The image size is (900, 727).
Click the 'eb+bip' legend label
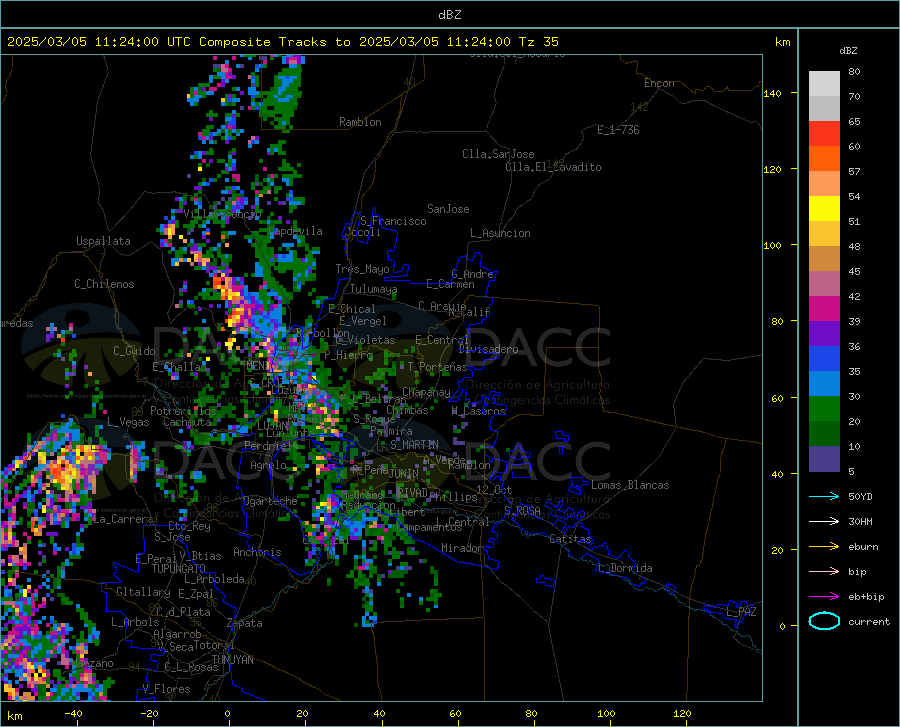pyautogui.click(x=866, y=597)
